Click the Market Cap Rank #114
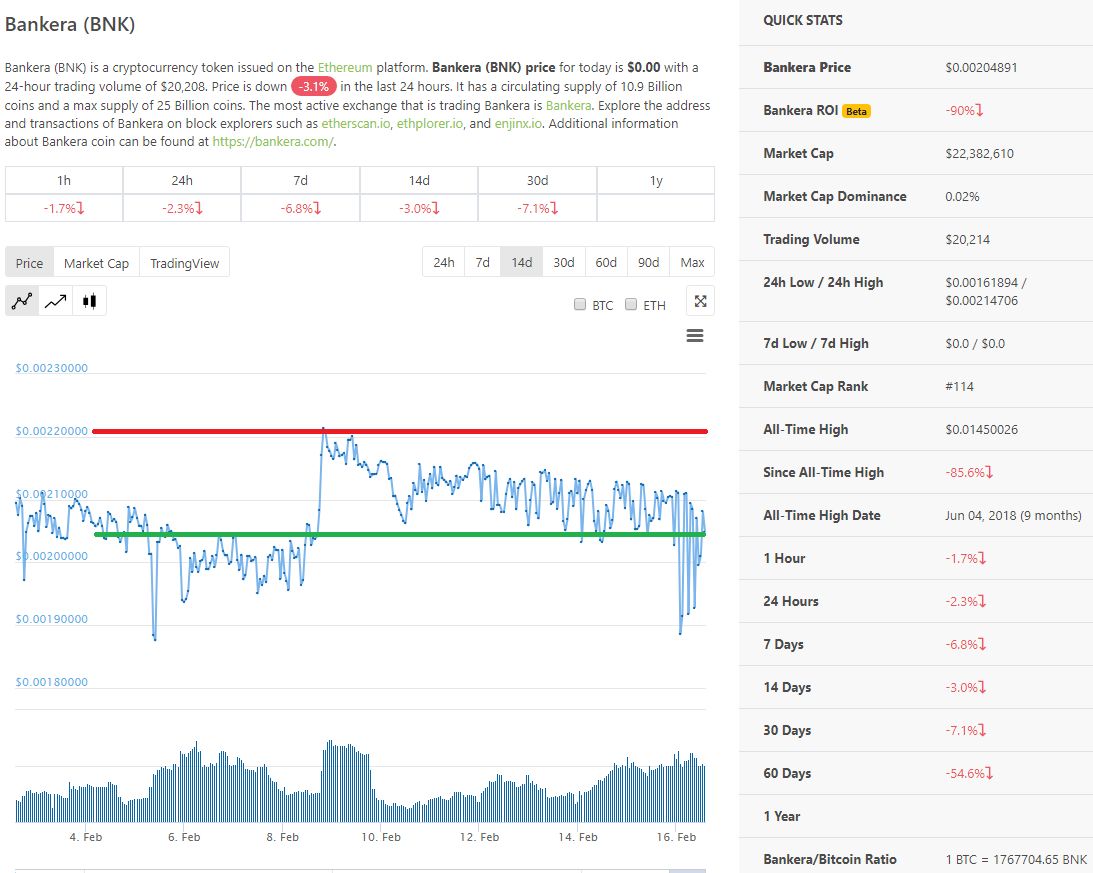1093x873 pixels. 959,386
